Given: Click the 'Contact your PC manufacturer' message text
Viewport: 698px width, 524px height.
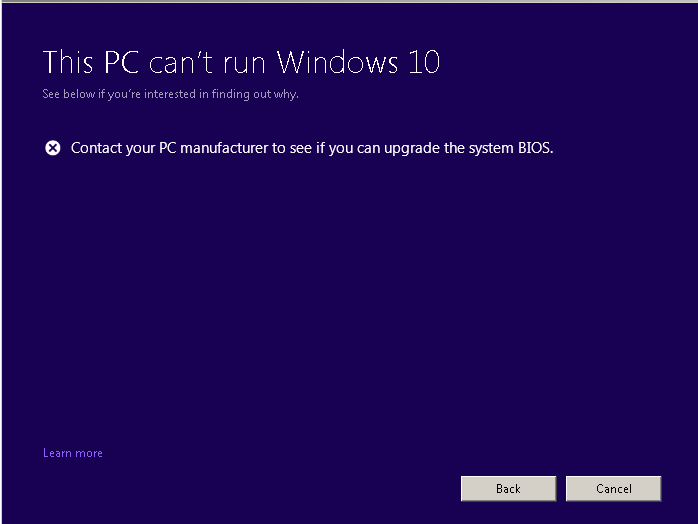Looking at the screenshot, I should click(x=312, y=148).
